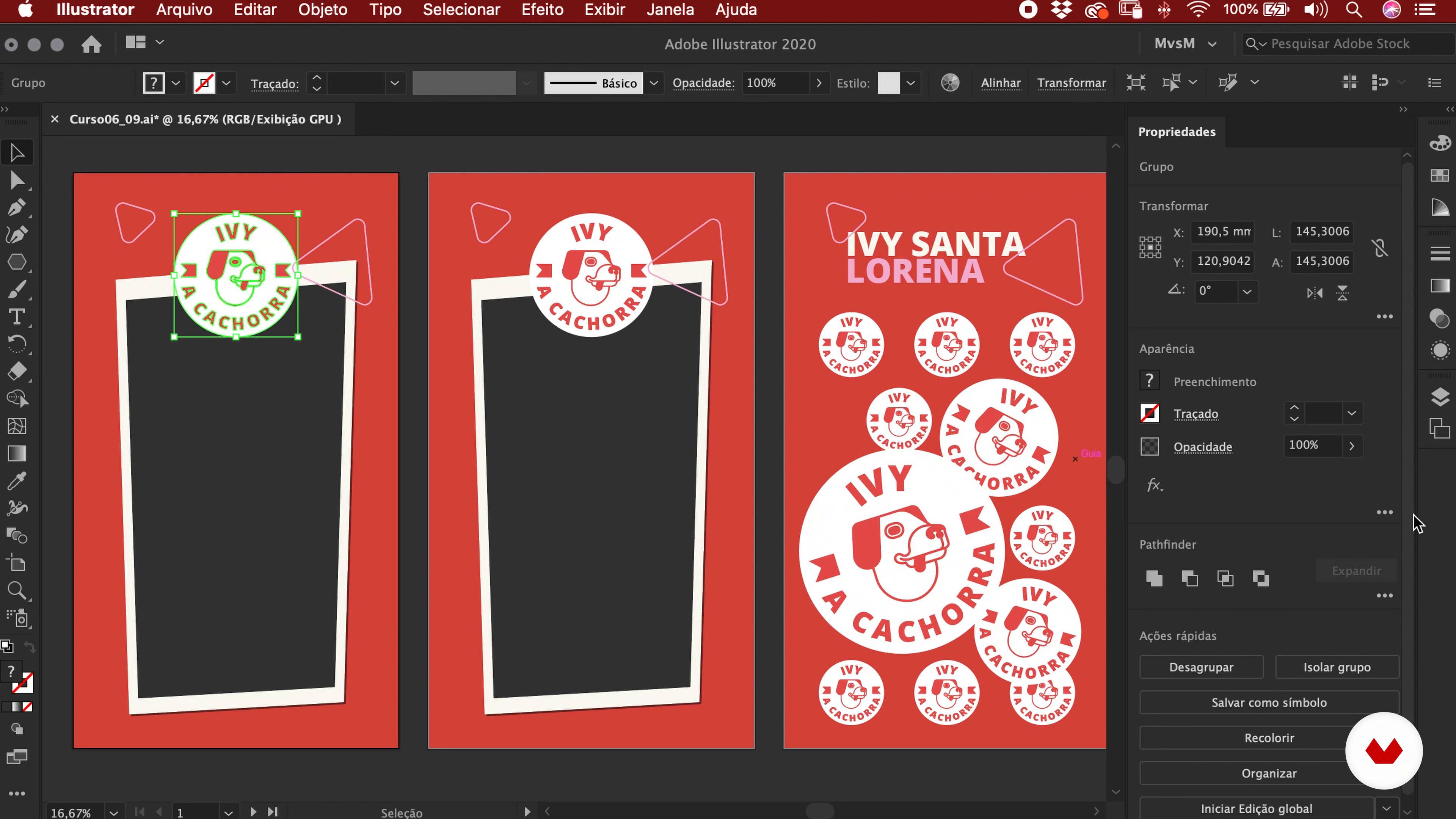The width and height of the screenshot is (1456, 819).
Task: Switch to Gradient paint mode
Action: pos(17,706)
